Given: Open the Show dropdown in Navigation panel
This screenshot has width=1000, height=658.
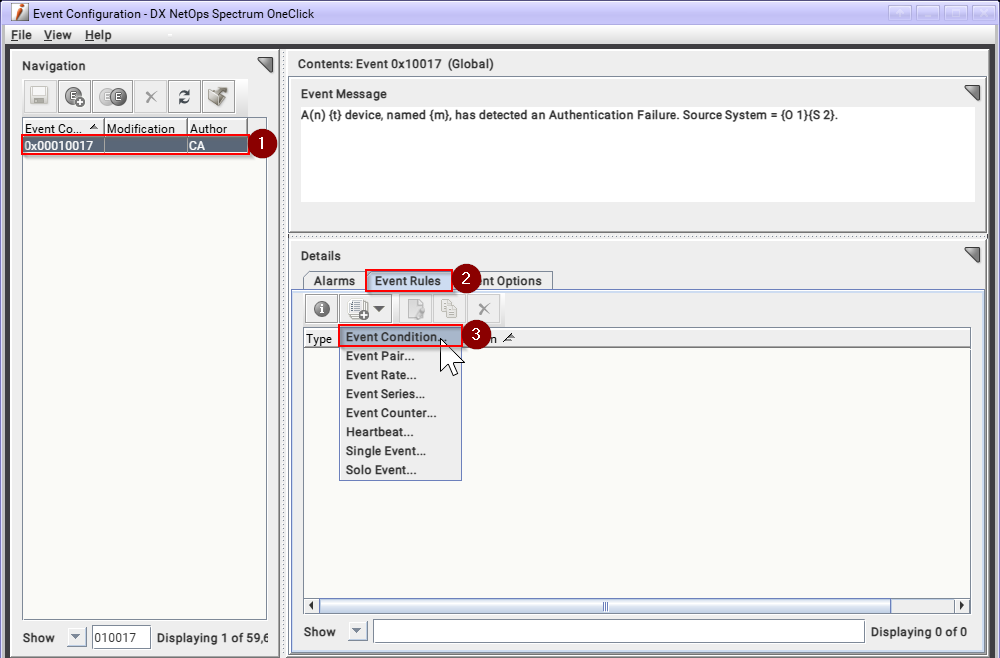Looking at the screenshot, I should click(77, 637).
